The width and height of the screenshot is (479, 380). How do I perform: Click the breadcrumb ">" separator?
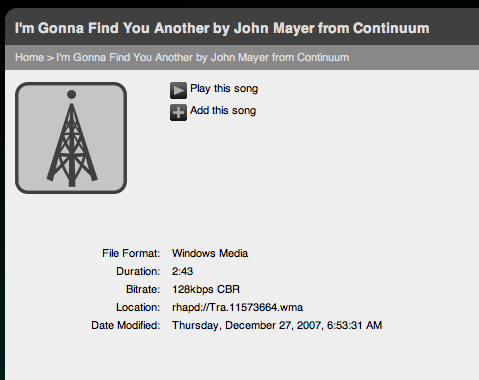[50, 58]
